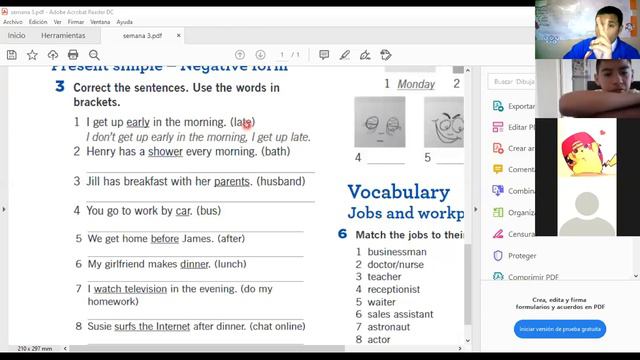
Task: Click the word 'parents' in sentence 3
Action: click(x=231, y=182)
